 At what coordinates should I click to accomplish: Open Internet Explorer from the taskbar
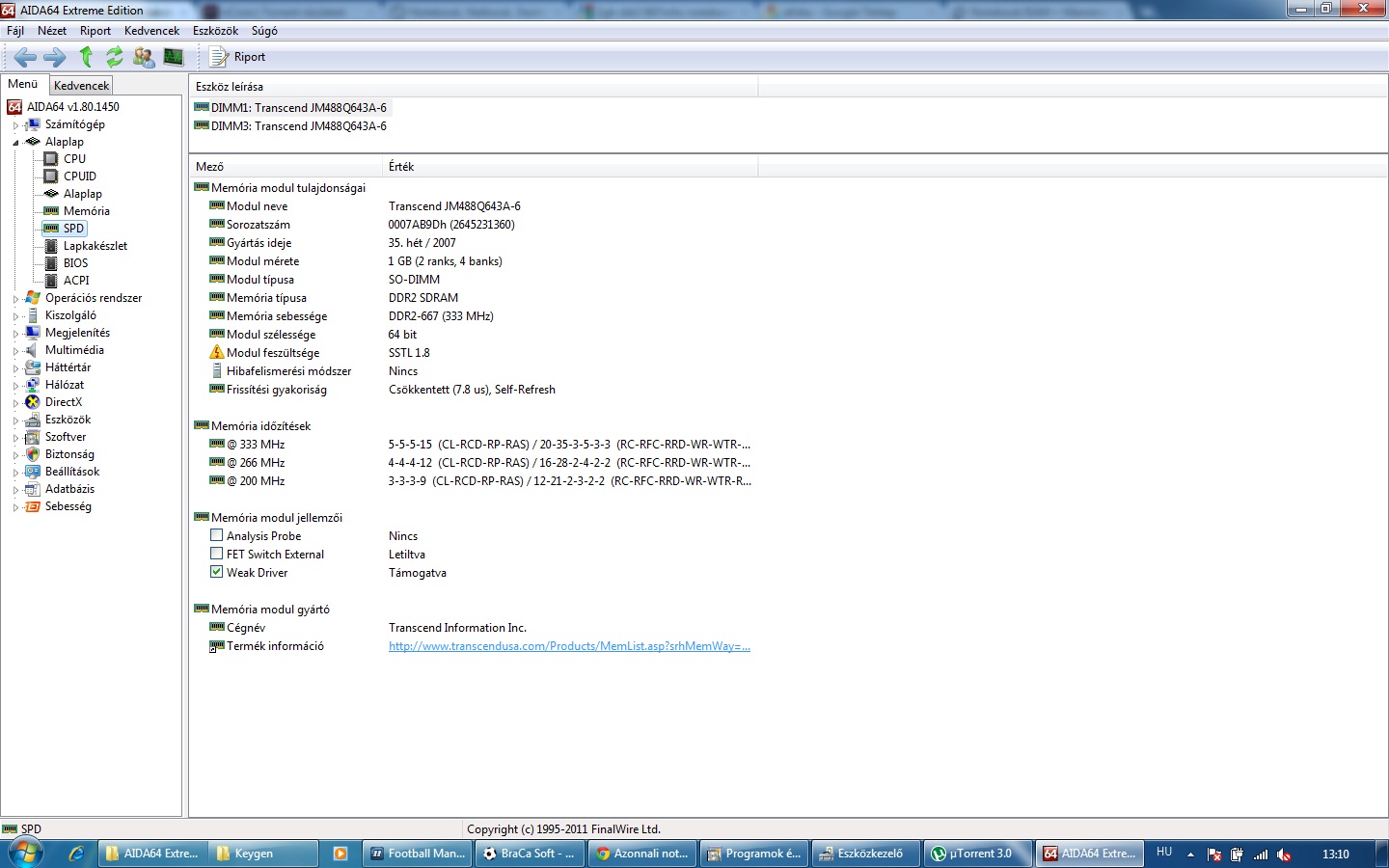[76, 854]
